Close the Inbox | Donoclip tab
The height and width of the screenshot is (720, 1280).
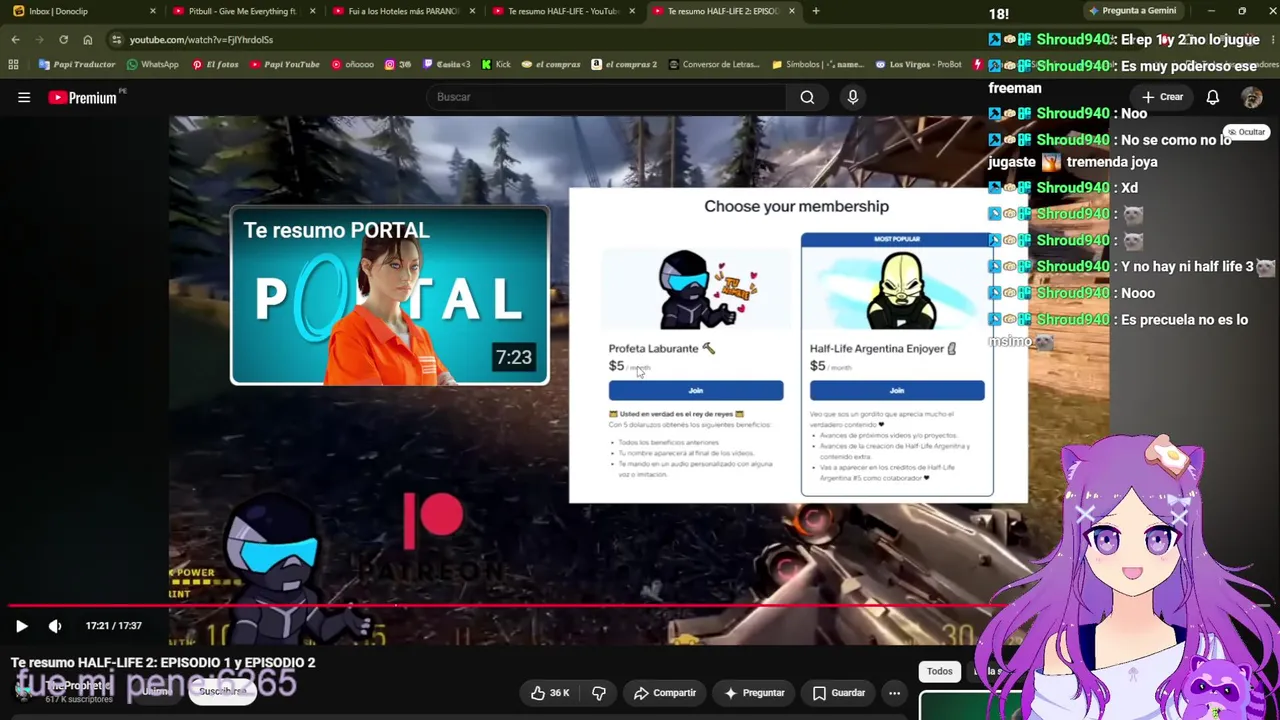click(152, 11)
